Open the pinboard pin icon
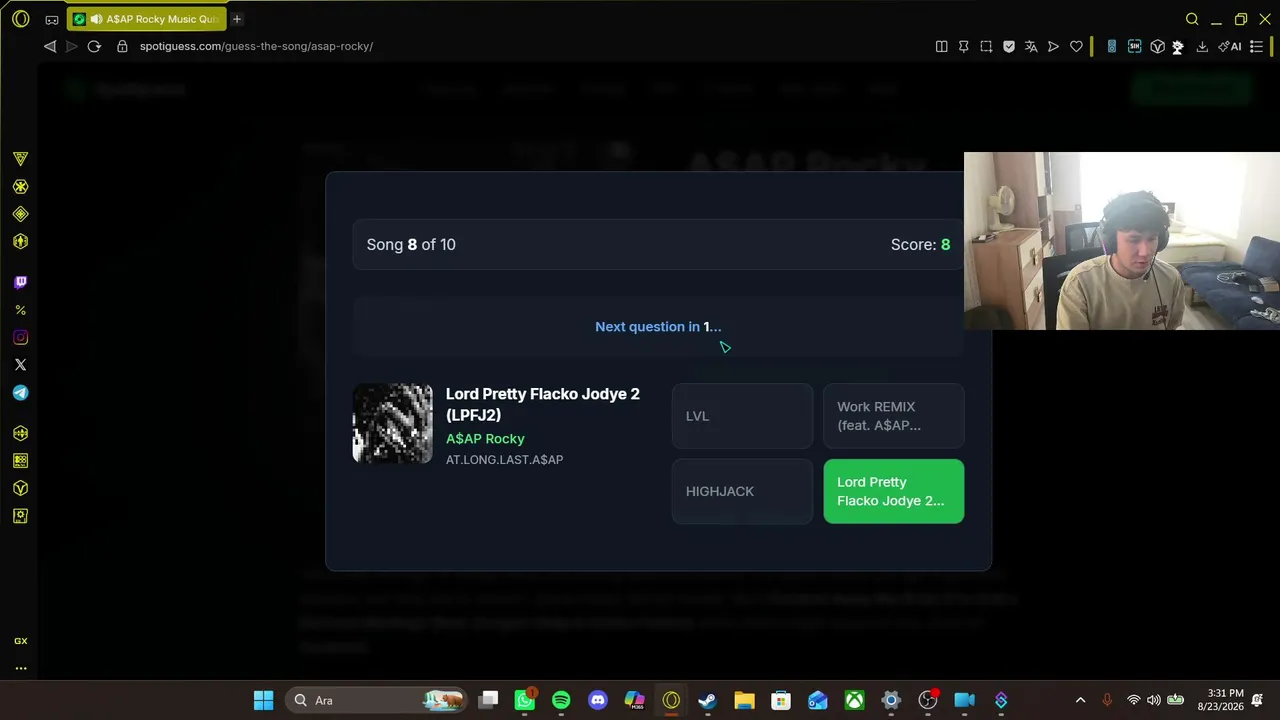The width and height of the screenshot is (1280, 720). tap(963, 46)
